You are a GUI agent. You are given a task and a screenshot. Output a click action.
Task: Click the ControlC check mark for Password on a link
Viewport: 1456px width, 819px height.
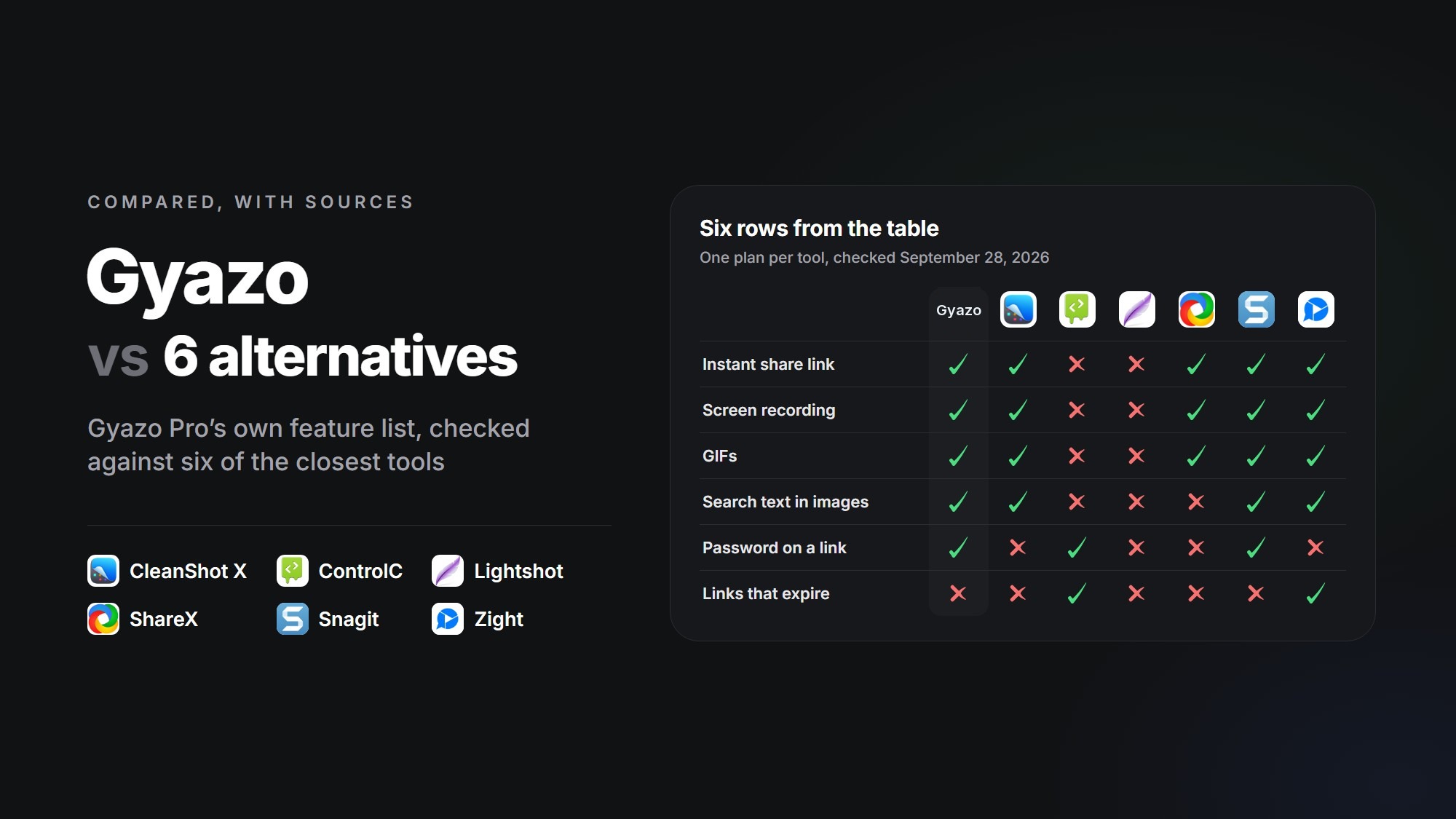(1077, 547)
